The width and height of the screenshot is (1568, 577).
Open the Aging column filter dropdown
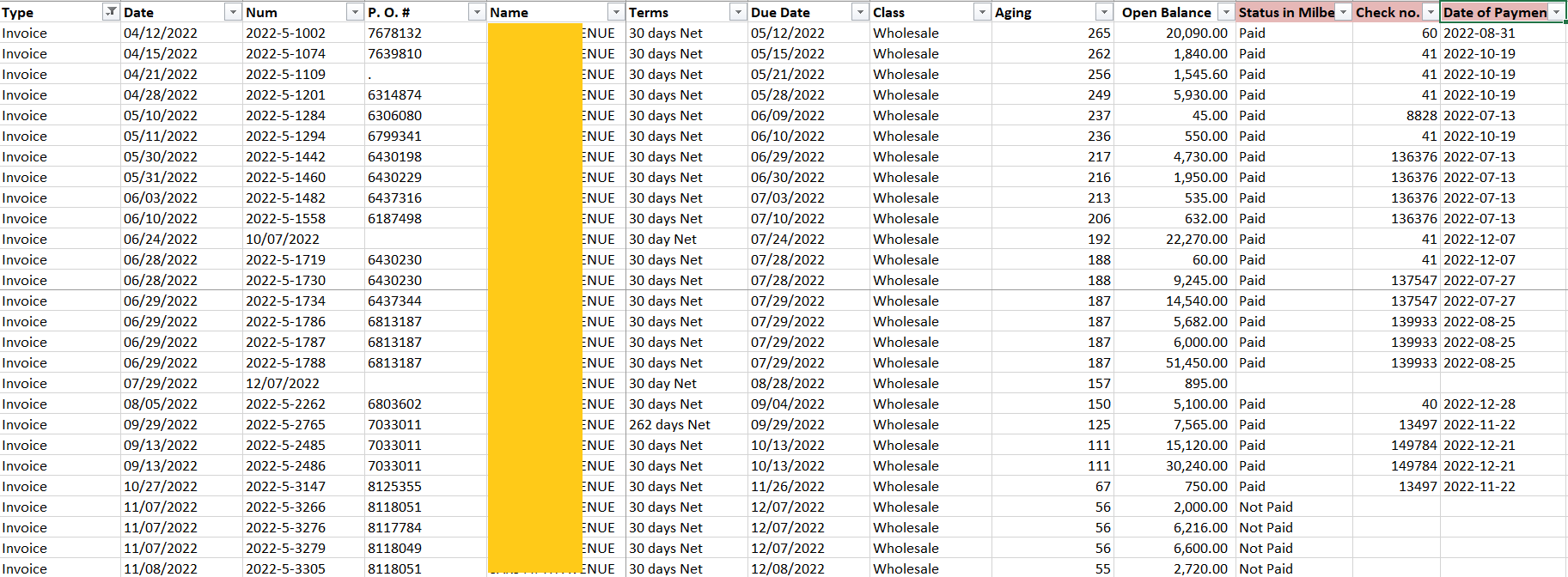(1104, 12)
